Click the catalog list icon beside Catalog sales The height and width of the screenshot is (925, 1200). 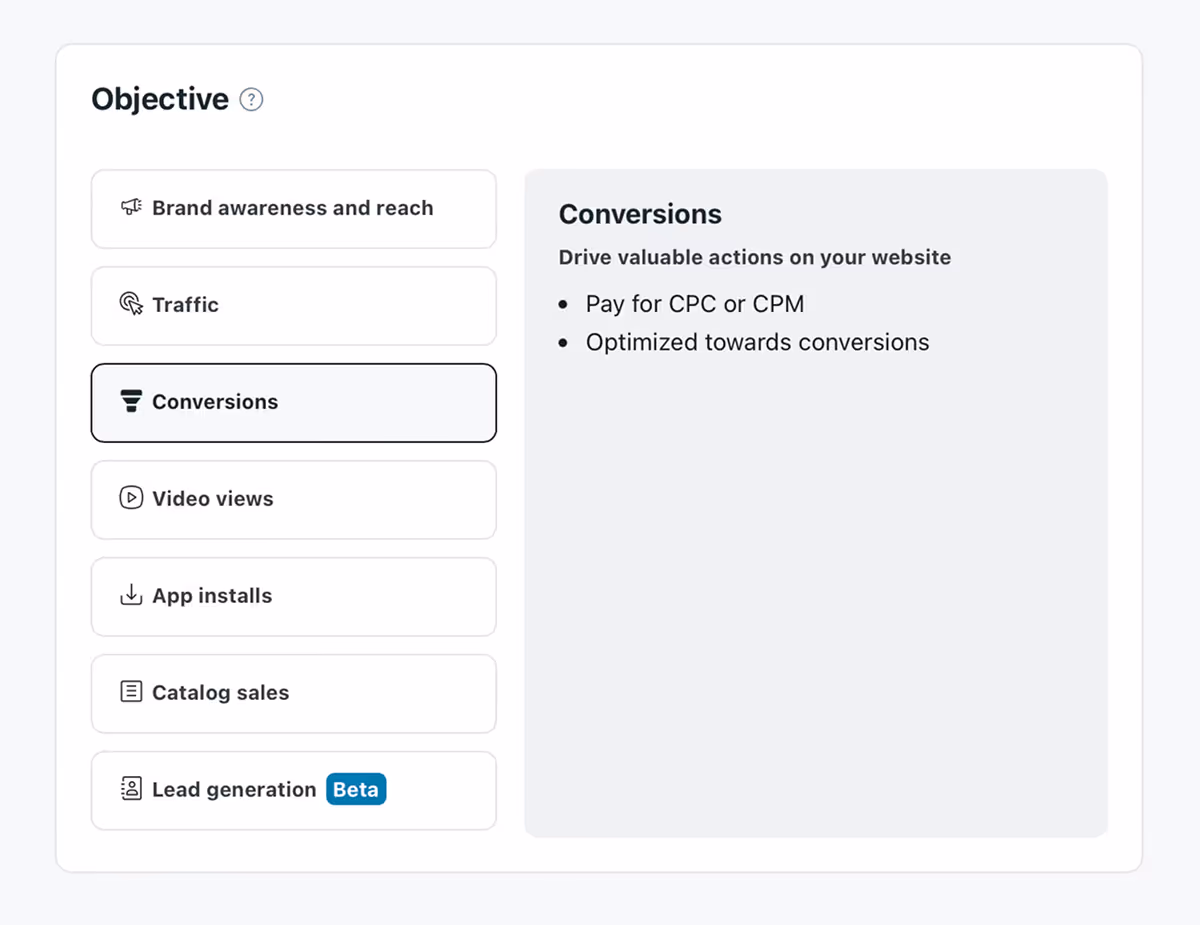point(131,691)
